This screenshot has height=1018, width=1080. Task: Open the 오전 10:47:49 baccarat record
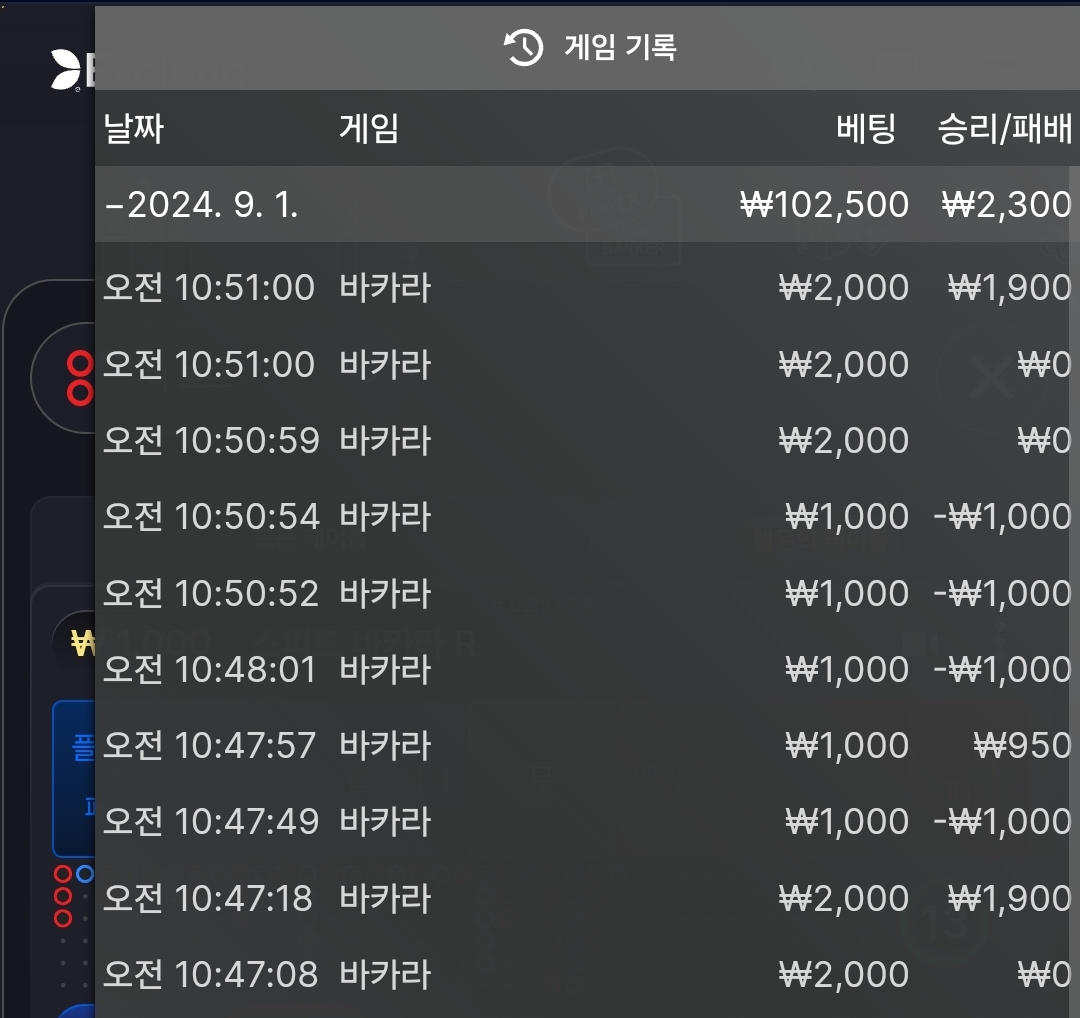click(588, 822)
